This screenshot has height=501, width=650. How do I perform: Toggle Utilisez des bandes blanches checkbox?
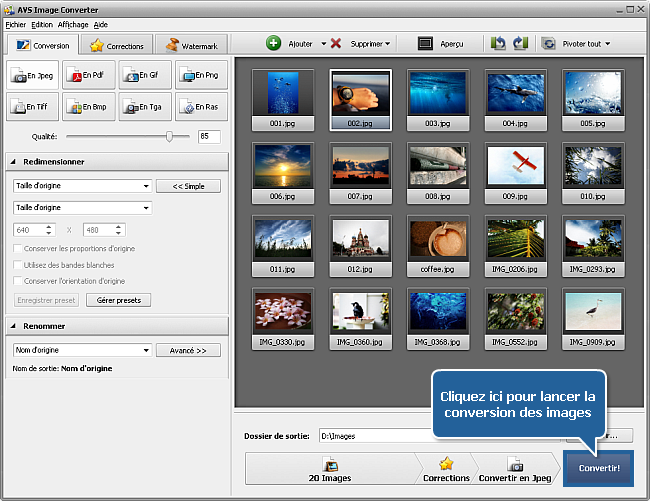(17, 265)
